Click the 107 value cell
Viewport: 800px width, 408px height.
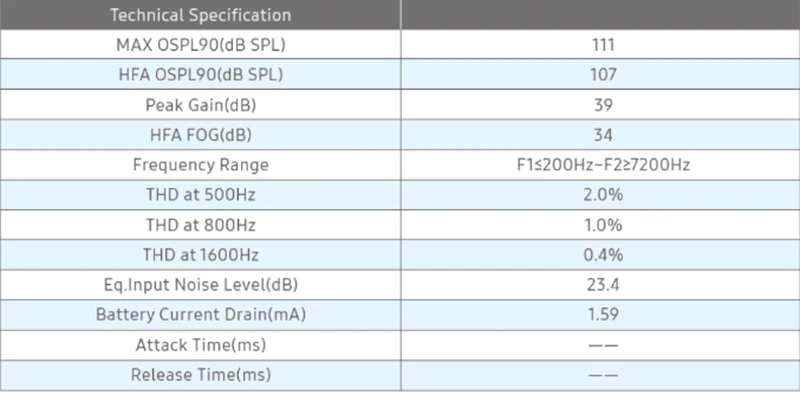[x=602, y=75]
